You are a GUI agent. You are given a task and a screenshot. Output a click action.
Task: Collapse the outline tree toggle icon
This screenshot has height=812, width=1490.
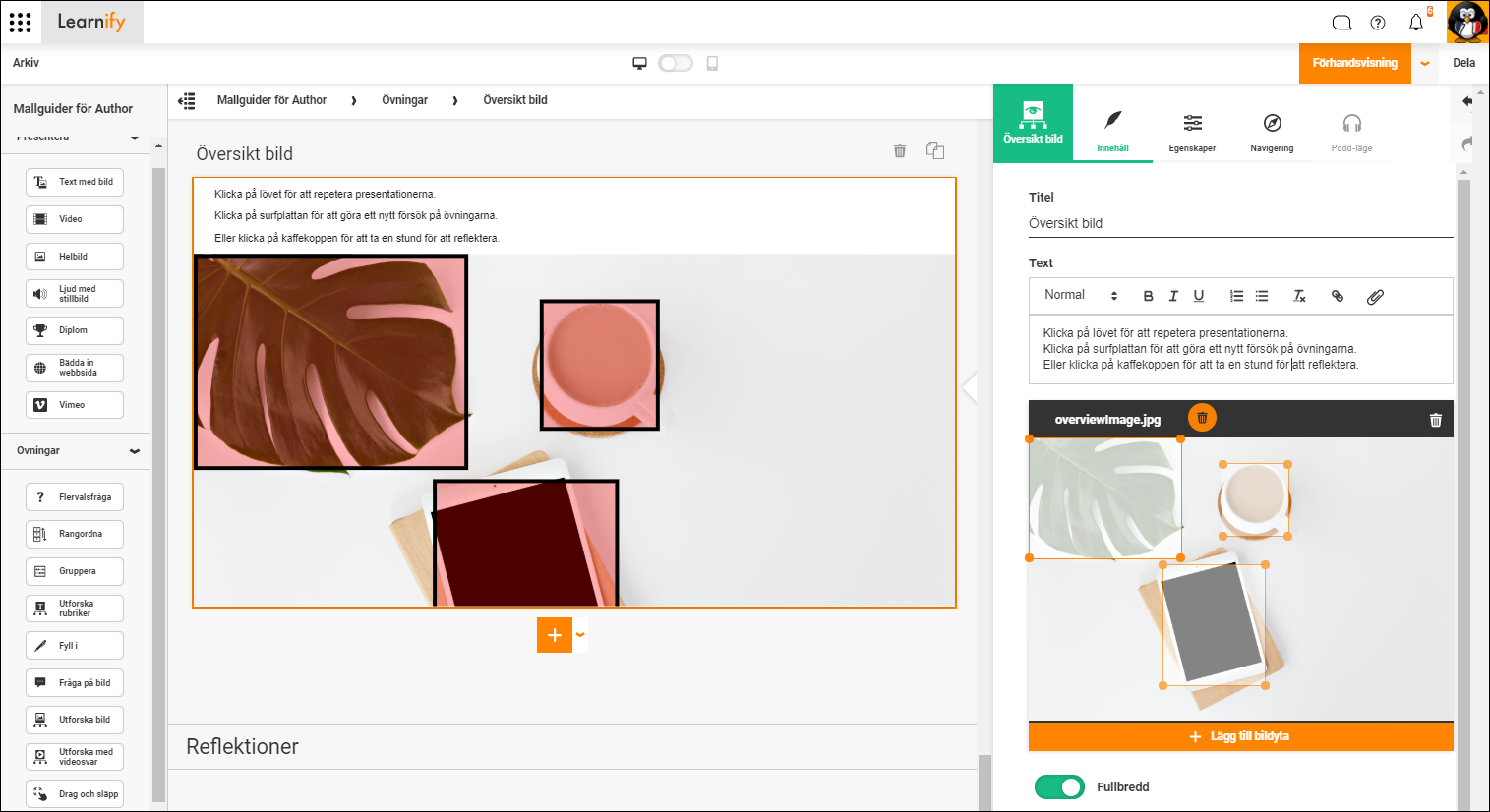point(187,100)
